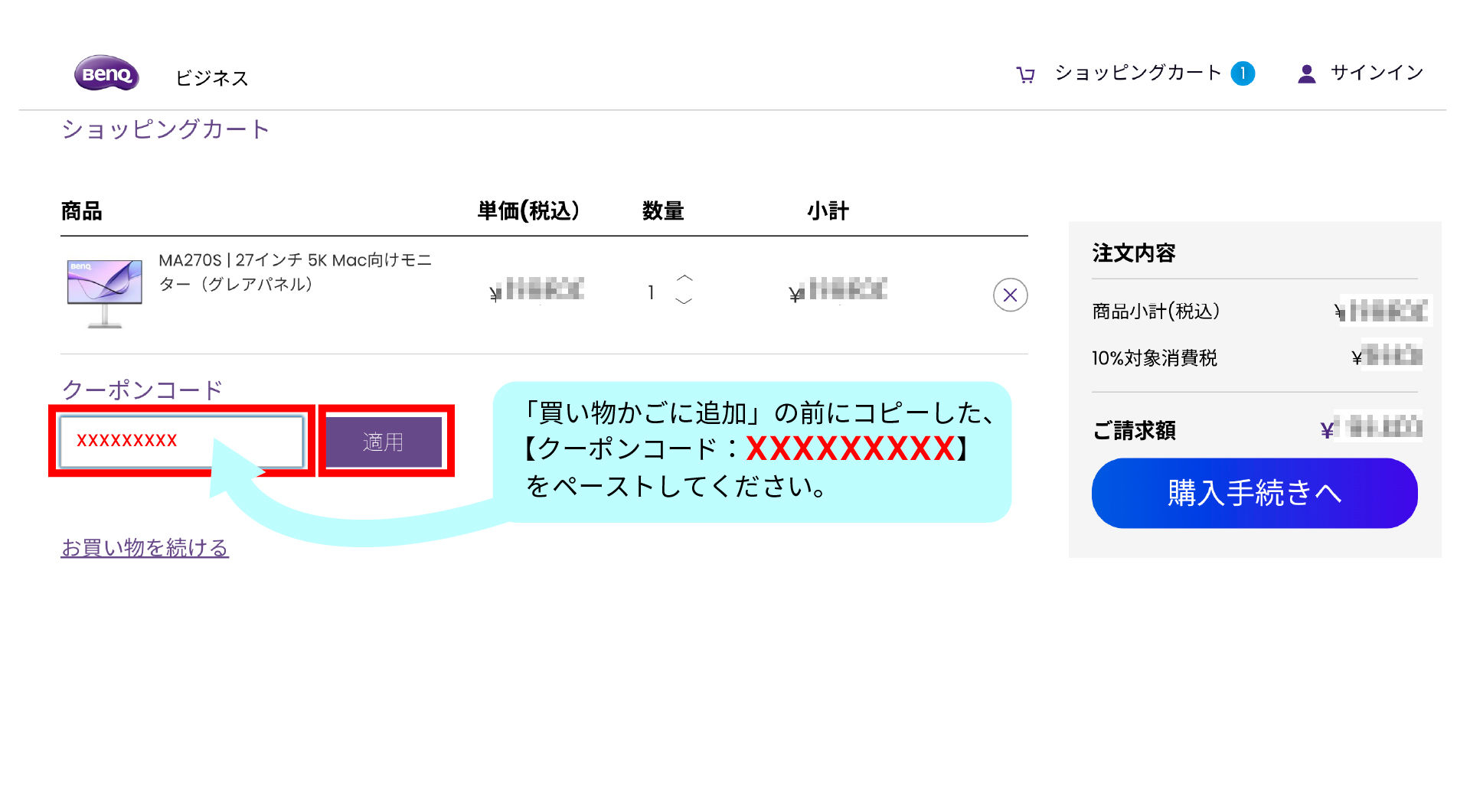Screen dimensions: 1470x812
Task: Click the ショッピングカート page heading
Action: tap(165, 129)
